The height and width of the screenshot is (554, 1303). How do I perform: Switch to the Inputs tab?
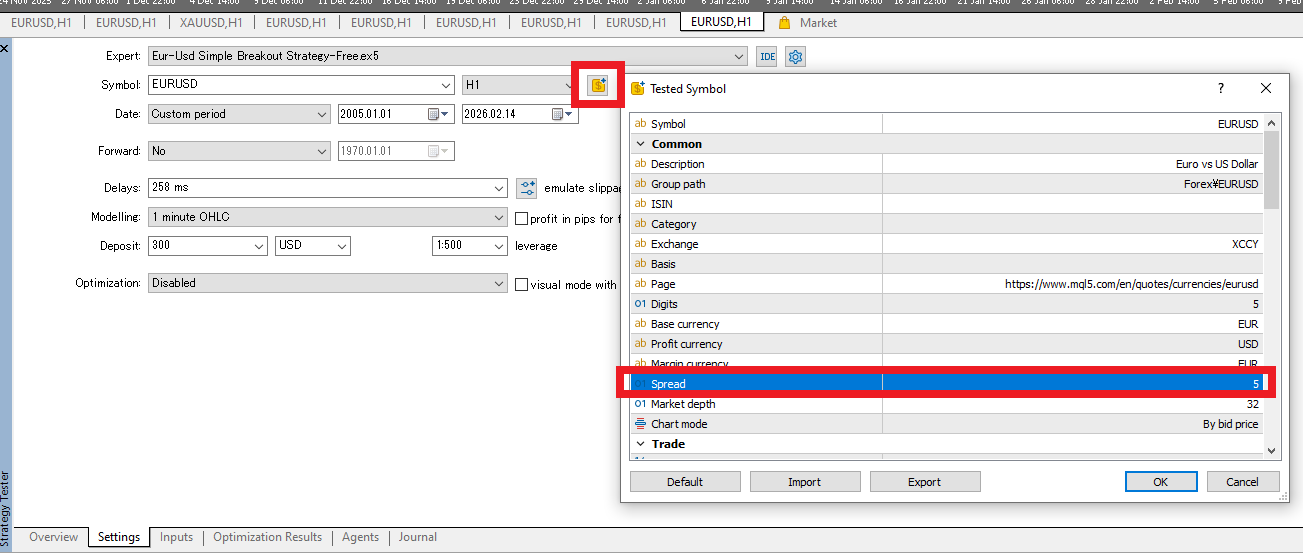click(x=176, y=537)
